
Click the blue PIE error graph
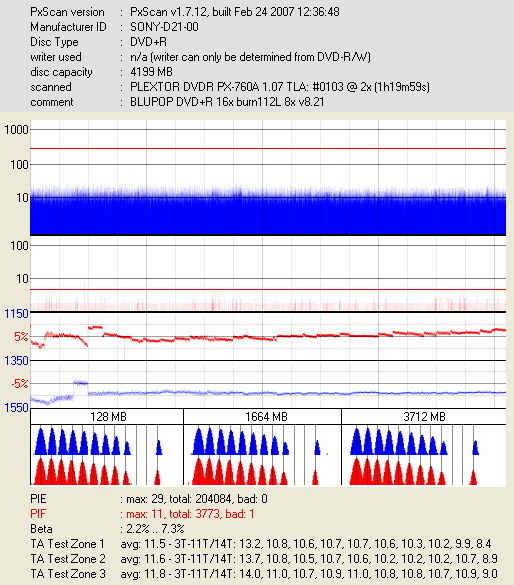pyautogui.click(x=268, y=178)
